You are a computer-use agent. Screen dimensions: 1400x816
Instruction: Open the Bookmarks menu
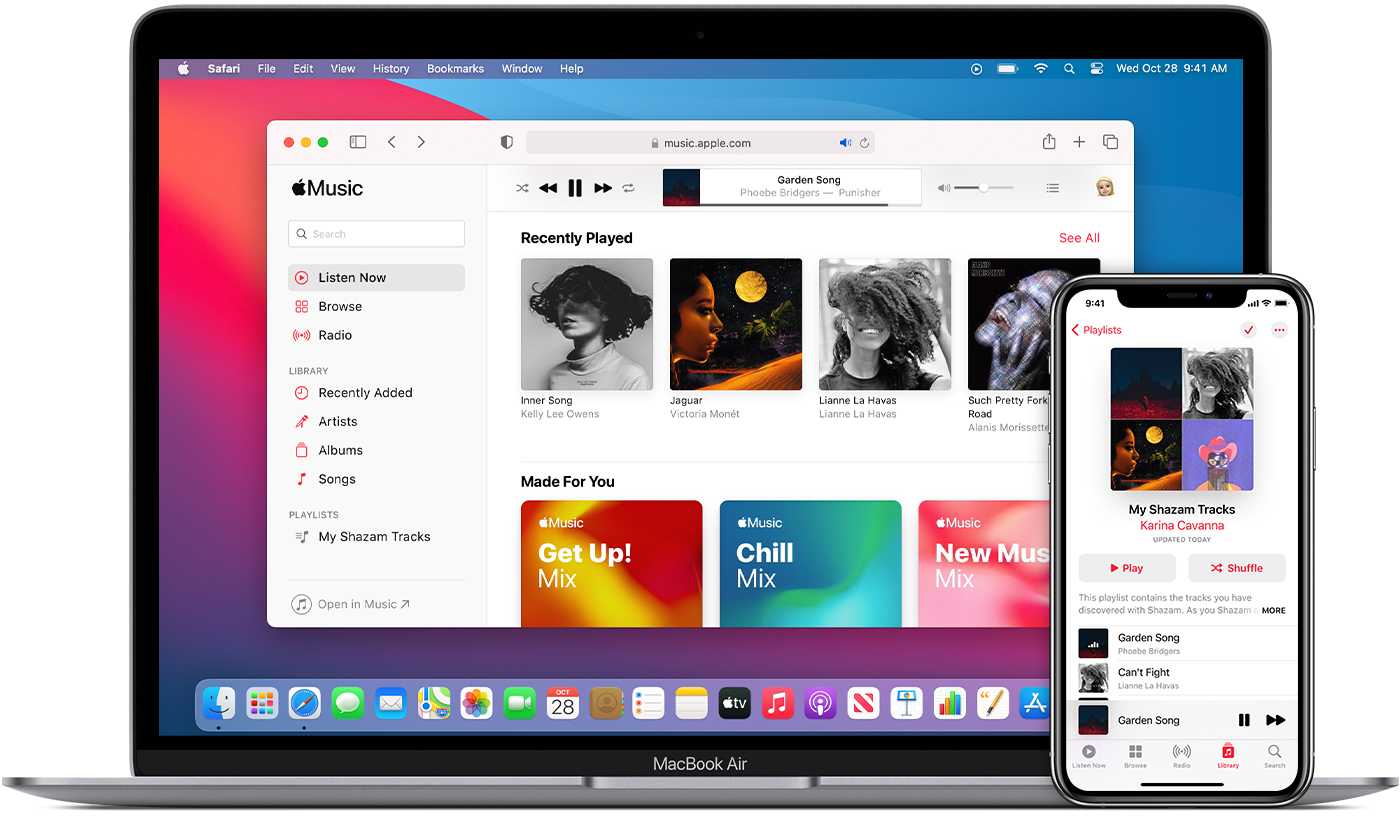(455, 68)
